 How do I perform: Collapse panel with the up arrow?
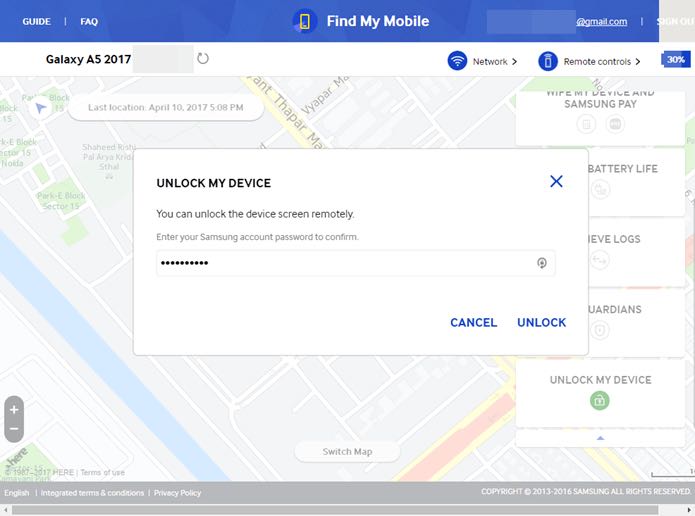[601, 438]
